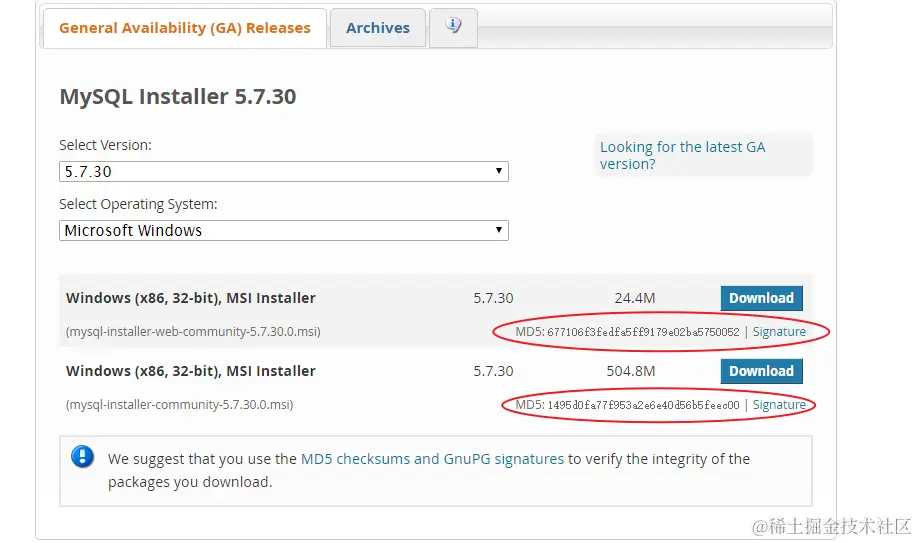Click the 24.4M file size

point(635,298)
